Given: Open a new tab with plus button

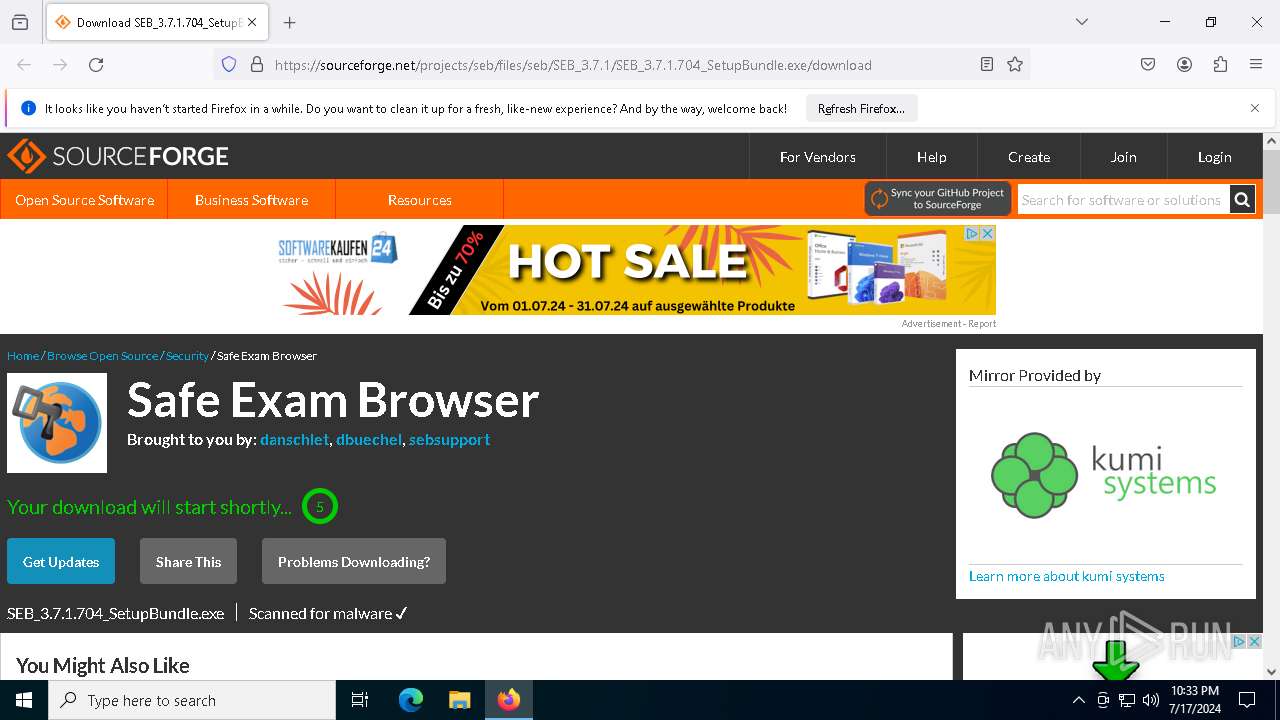Looking at the screenshot, I should 290,22.
